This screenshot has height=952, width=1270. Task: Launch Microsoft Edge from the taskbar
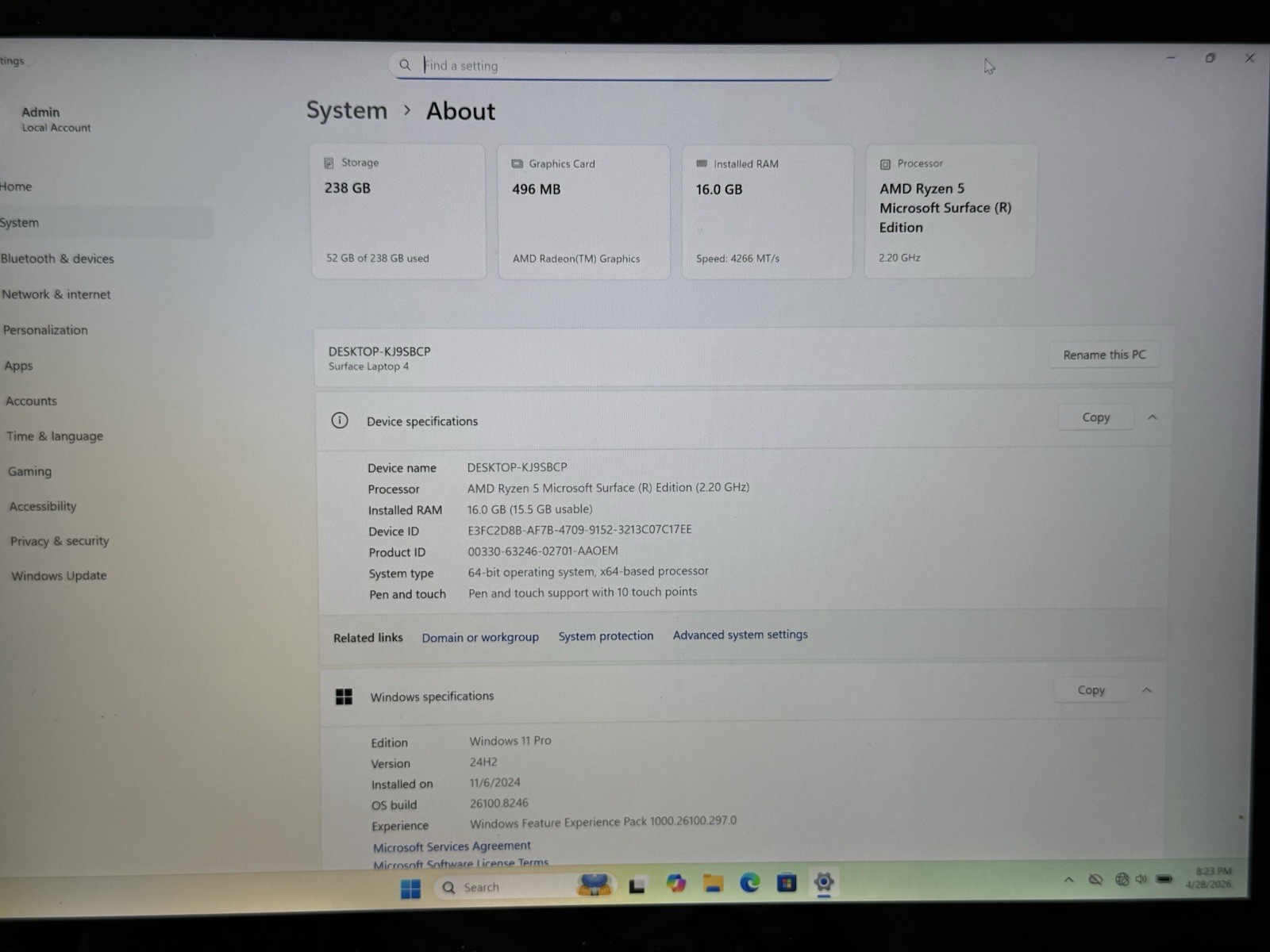(749, 882)
